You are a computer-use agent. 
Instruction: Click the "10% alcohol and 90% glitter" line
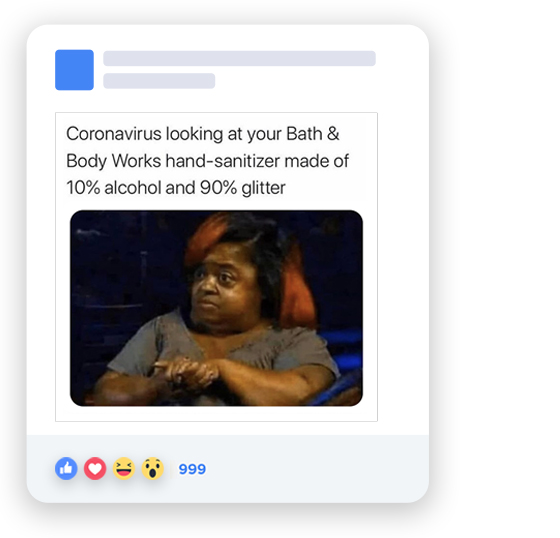pyautogui.click(x=176, y=188)
